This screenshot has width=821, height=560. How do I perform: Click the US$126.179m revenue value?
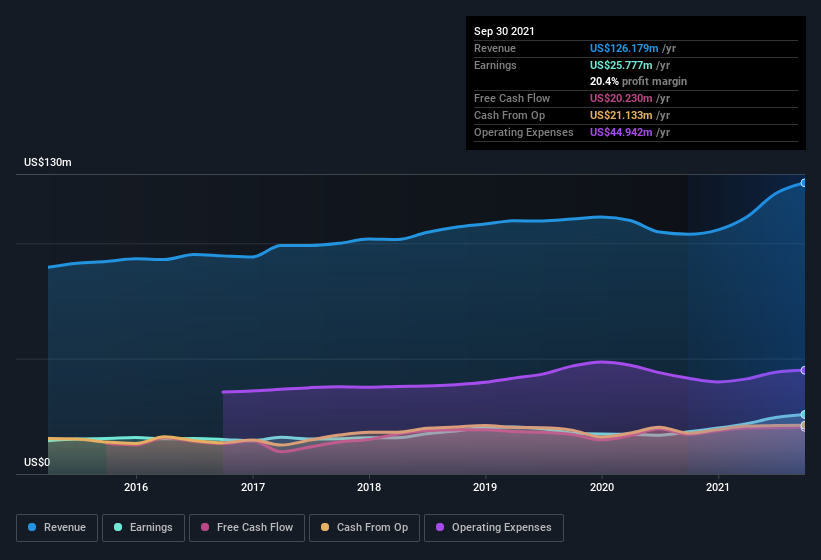pos(624,48)
